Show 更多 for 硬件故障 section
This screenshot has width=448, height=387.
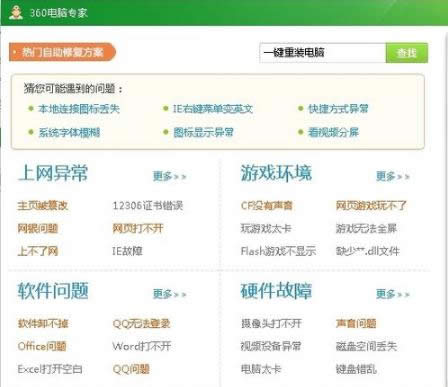(x=393, y=294)
